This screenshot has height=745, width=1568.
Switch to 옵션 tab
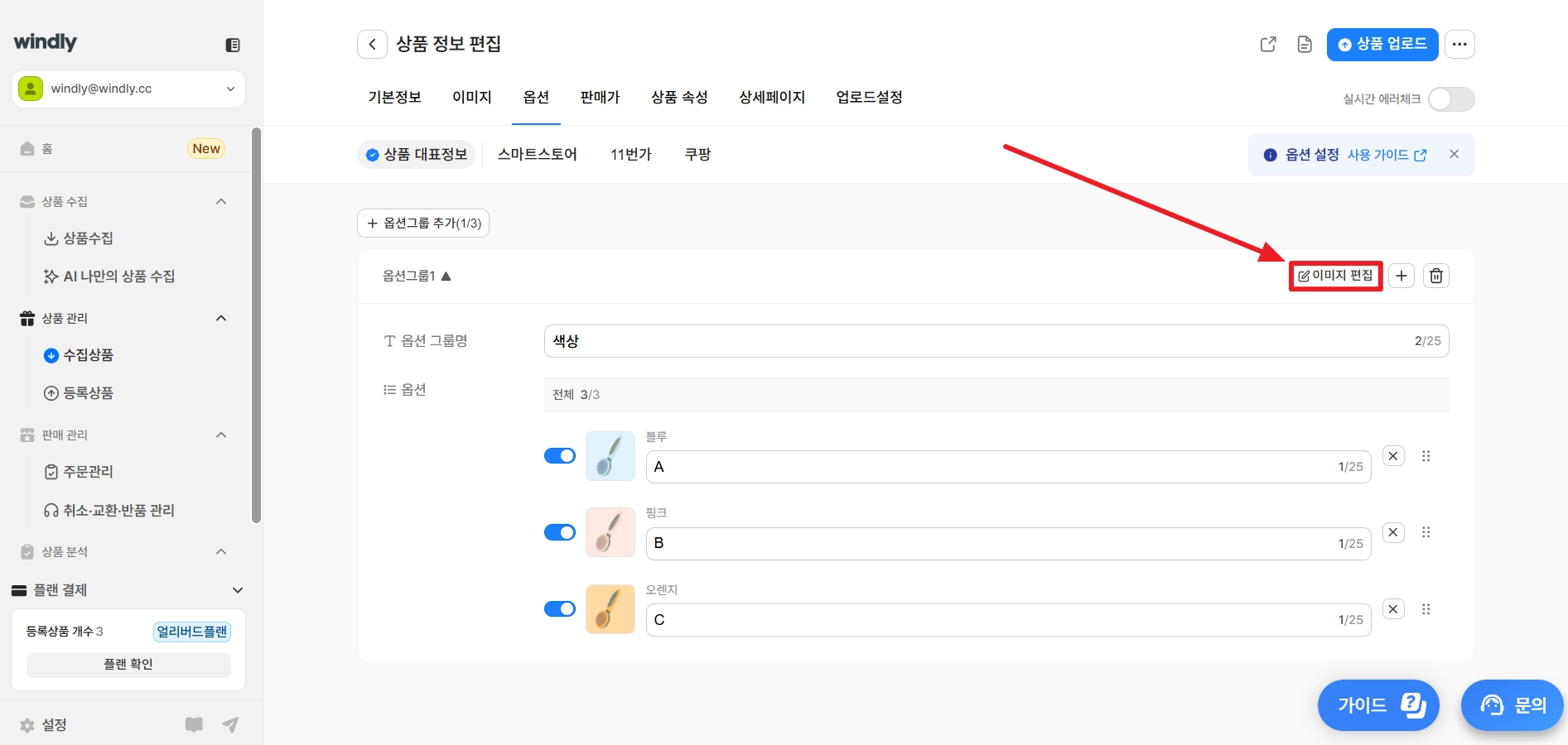[x=536, y=98]
